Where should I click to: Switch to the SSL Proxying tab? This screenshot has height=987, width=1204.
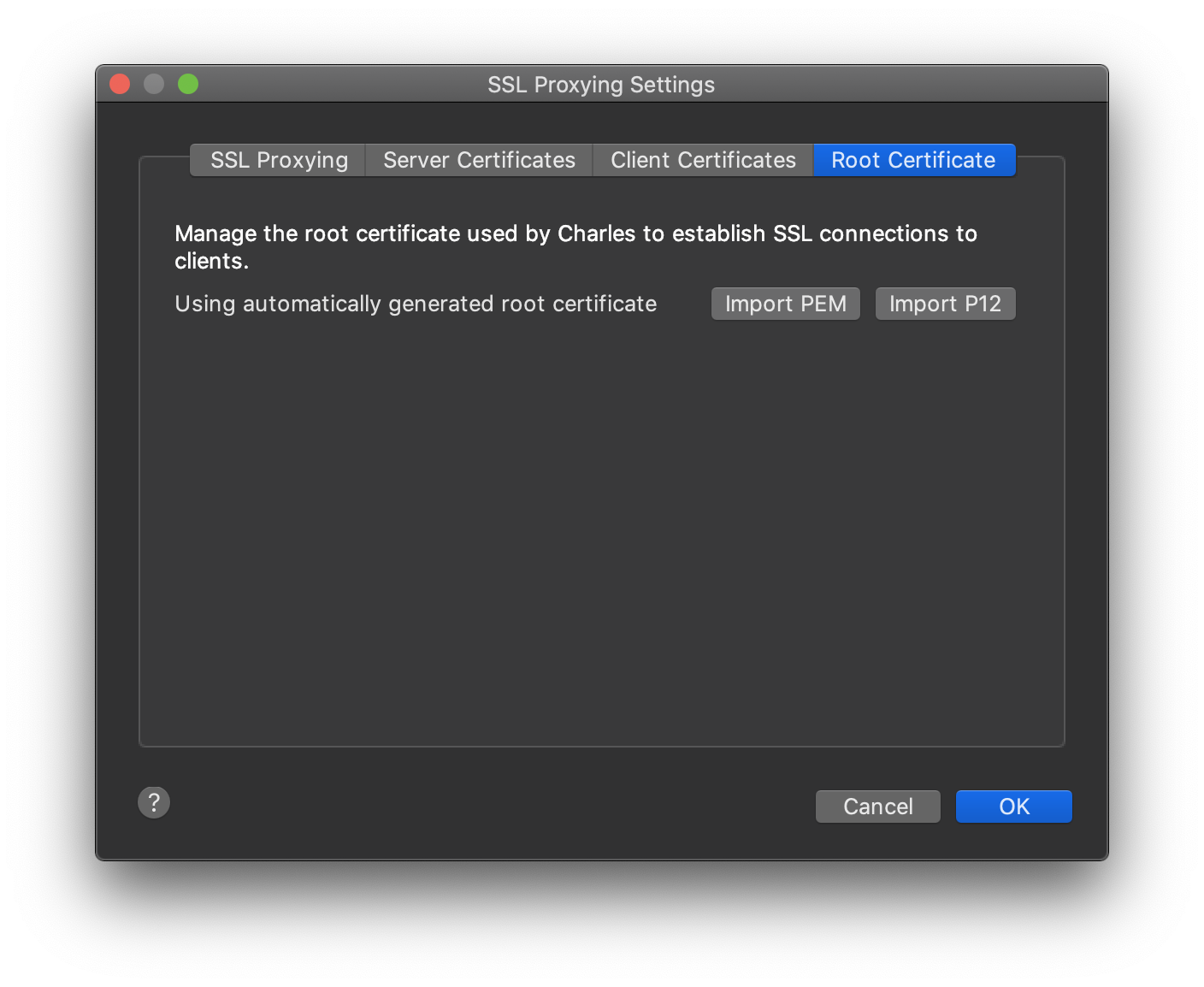pyautogui.click(x=277, y=160)
